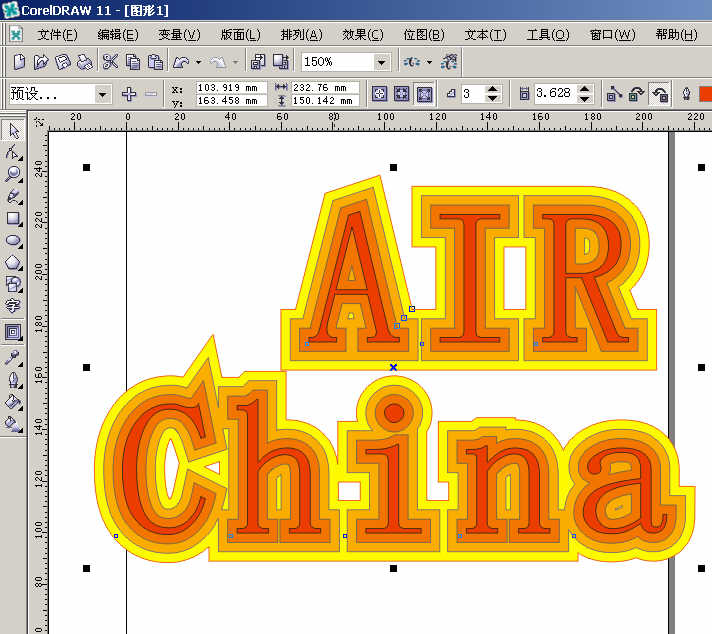Select the Shape tool
Image resolution: width=712 pixels, height=634 pixels.
click(13, 153)
